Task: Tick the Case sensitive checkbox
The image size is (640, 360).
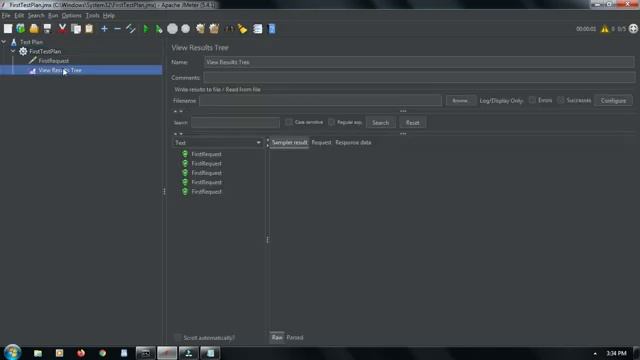Action: coord(289,122)
